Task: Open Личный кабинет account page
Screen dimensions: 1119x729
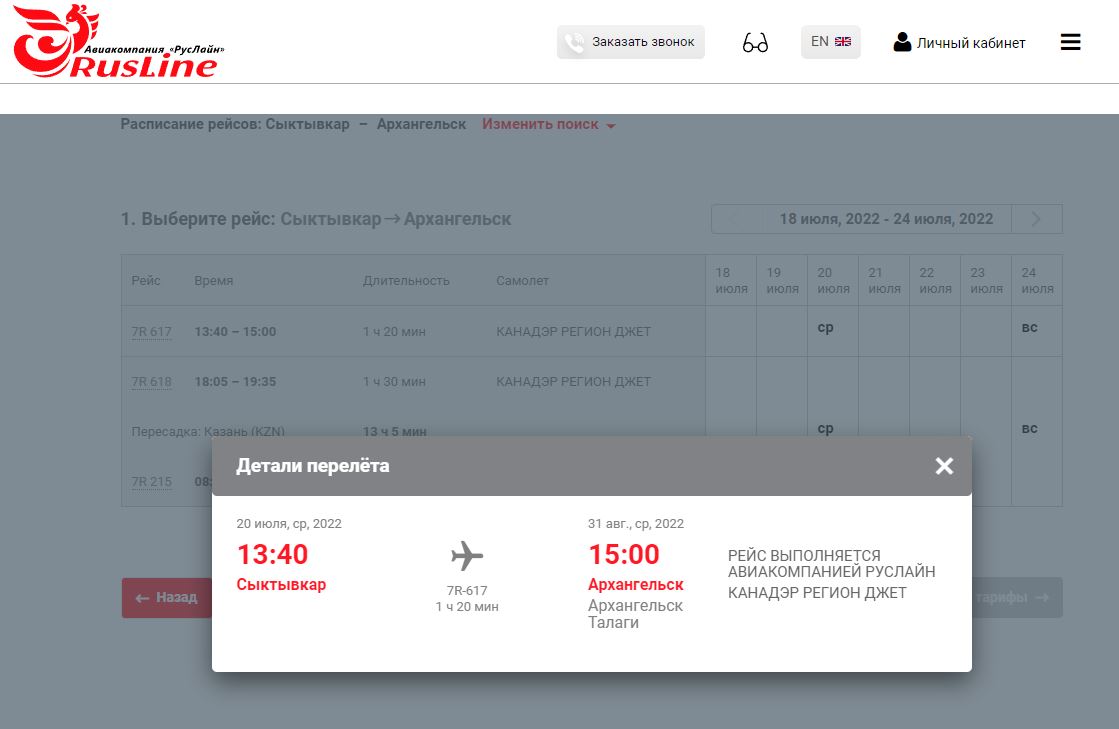Action: point(959,43)
